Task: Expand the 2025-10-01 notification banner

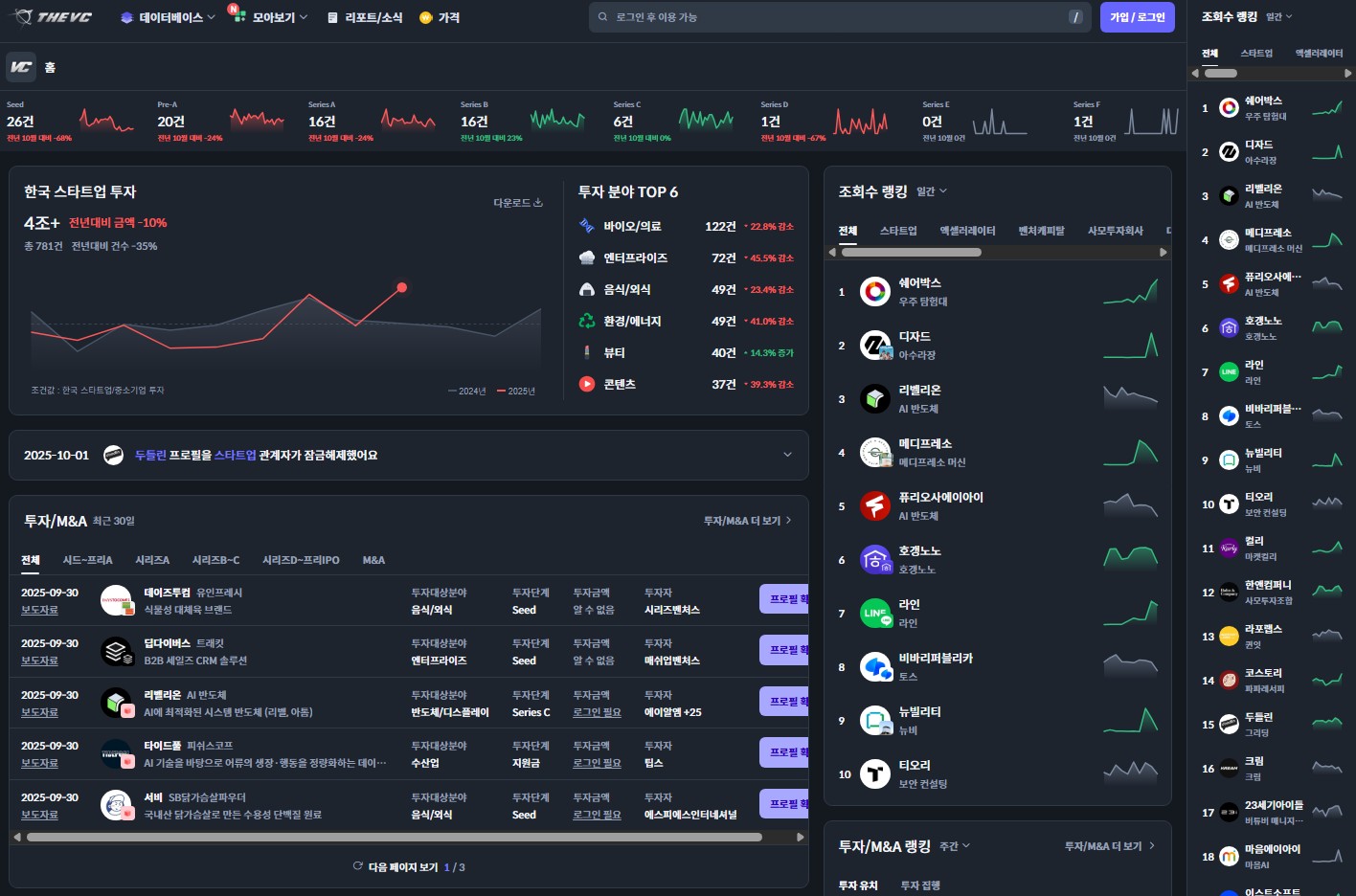Action: tap(787, 455)
